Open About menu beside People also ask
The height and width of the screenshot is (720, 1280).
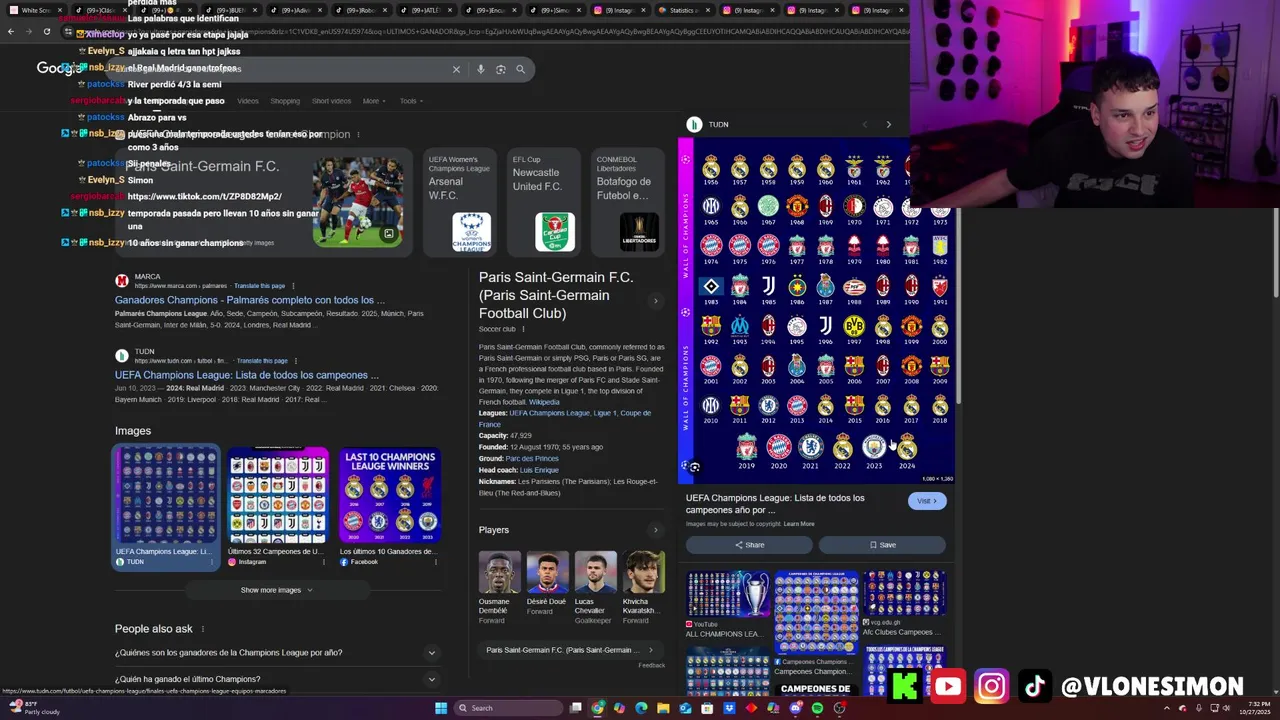point(203,629)
